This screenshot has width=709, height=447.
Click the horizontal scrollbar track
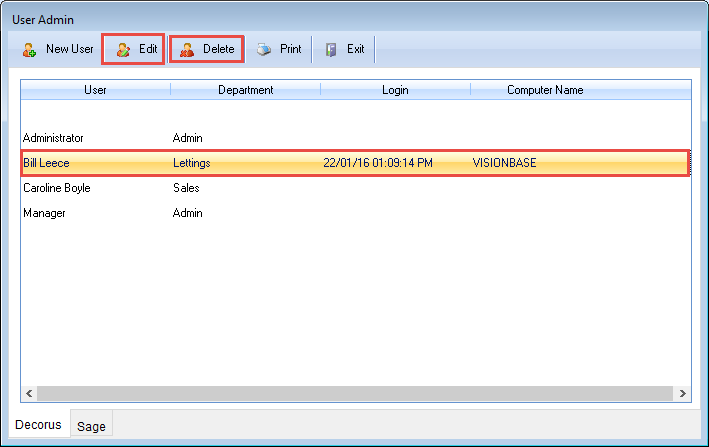pos(355,393)
